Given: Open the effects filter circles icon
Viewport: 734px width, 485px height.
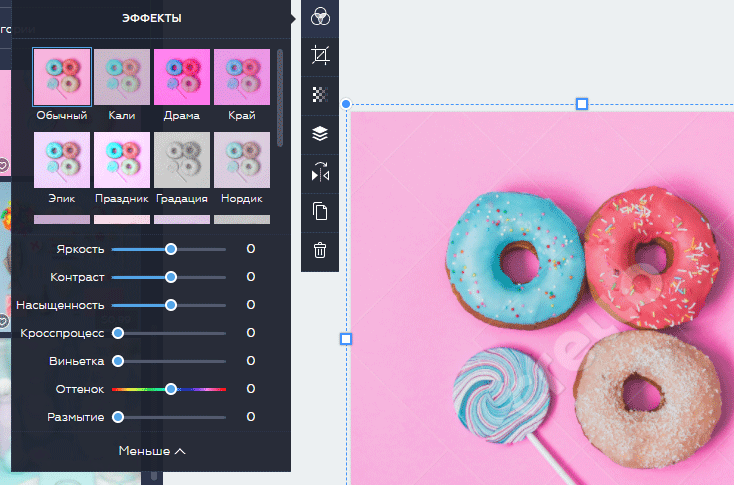Looking at the screenshot, I should point(320,17).
